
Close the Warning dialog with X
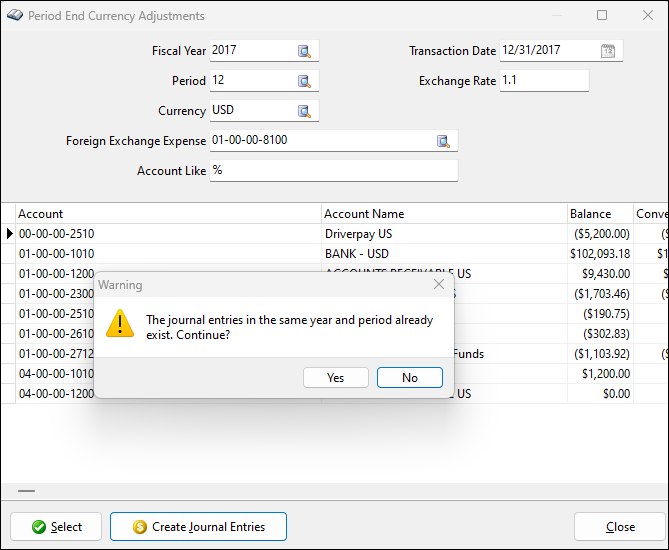click(x=438, y=285)
